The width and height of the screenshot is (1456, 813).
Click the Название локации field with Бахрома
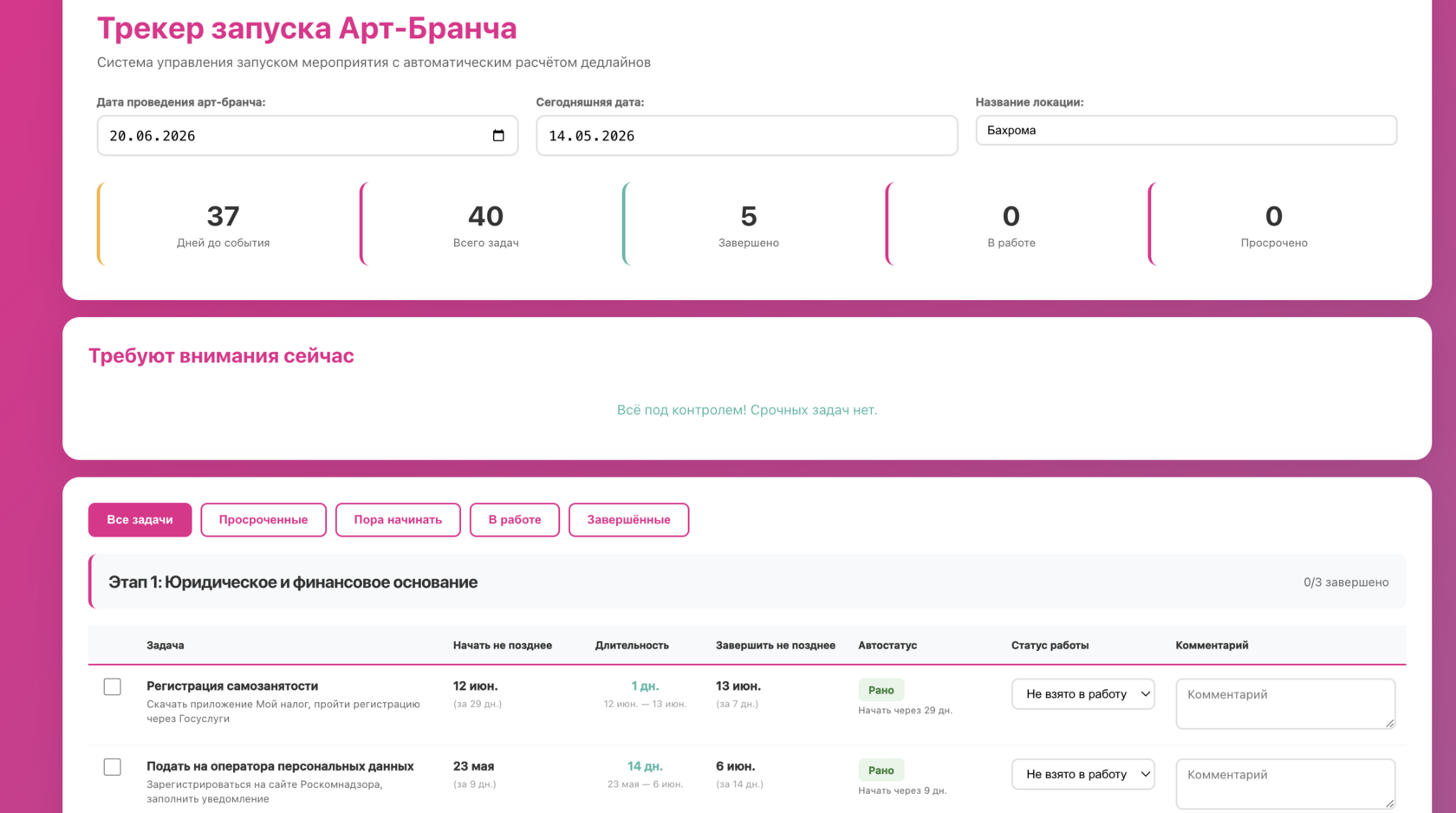point(1186,130)
